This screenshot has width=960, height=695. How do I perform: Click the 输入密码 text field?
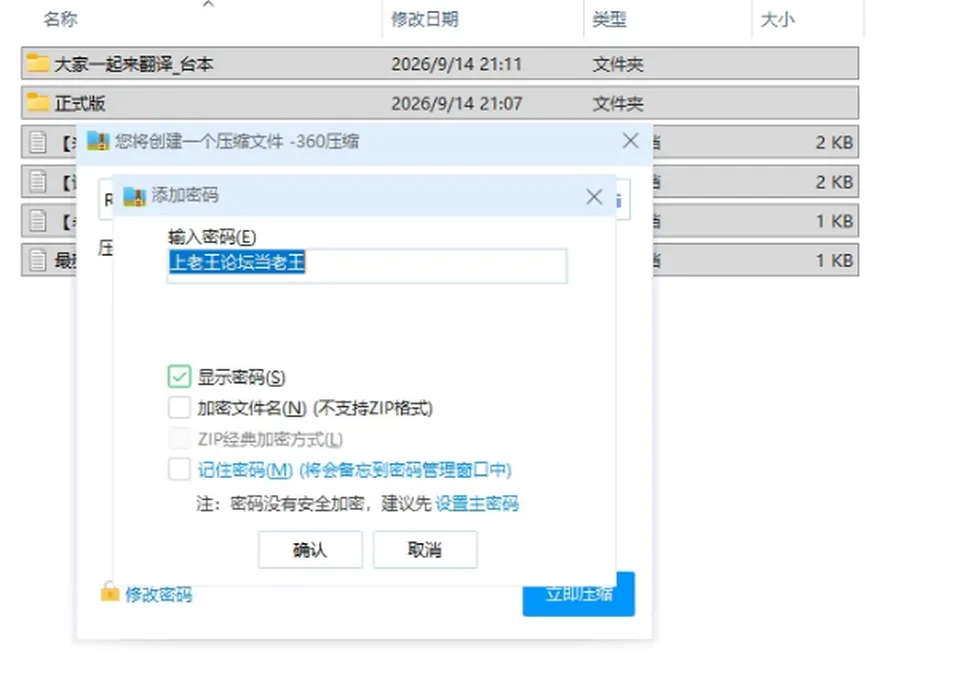coord(367,266)
